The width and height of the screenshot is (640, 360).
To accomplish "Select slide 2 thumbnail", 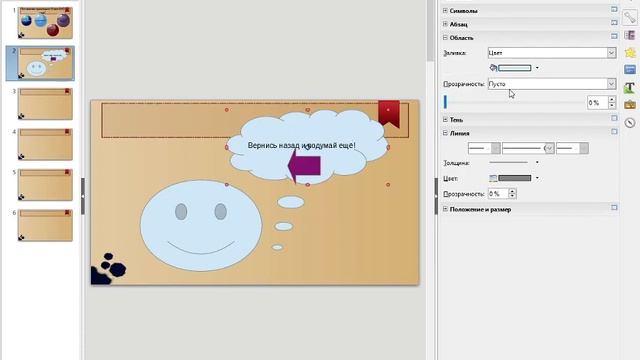I will point(45,63).
